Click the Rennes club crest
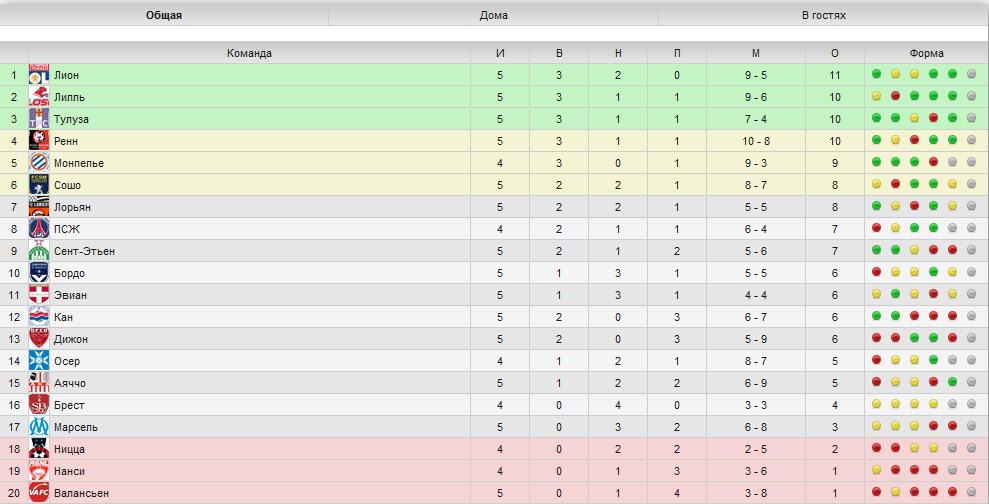 (x=38, y=141)
